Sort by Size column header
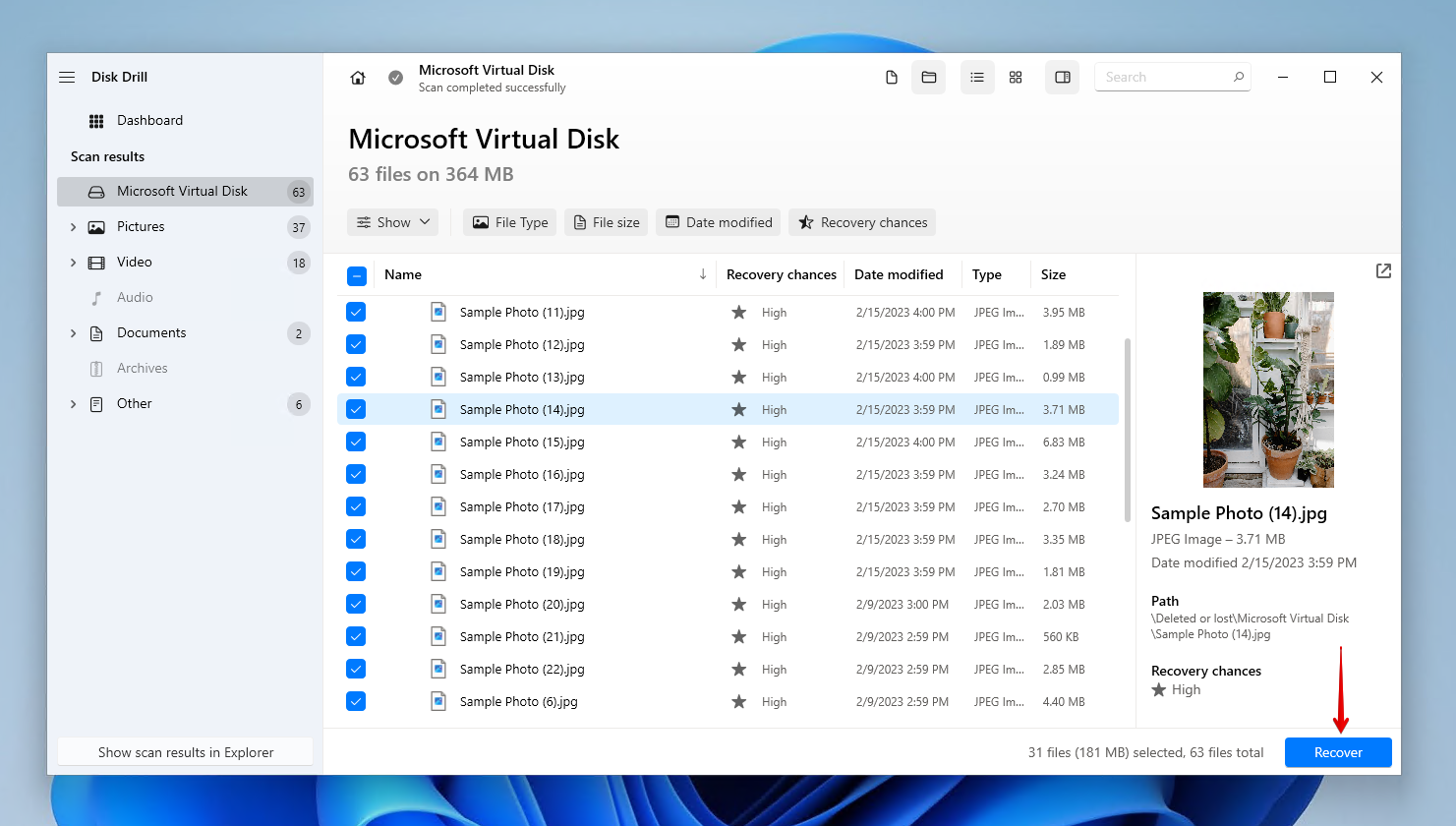This screenshot has height=826, width=1456. (x=1053, y=274)
